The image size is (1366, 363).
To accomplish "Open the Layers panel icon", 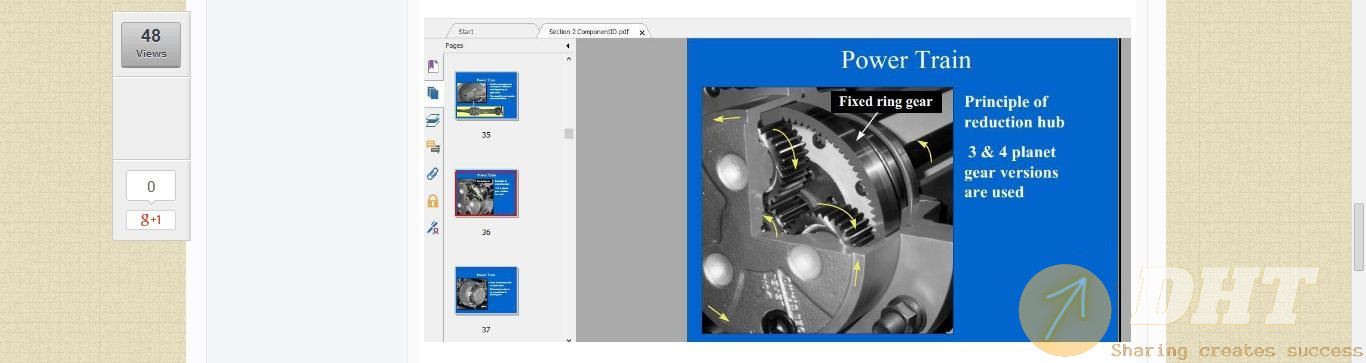I will (x=433, y=120).
